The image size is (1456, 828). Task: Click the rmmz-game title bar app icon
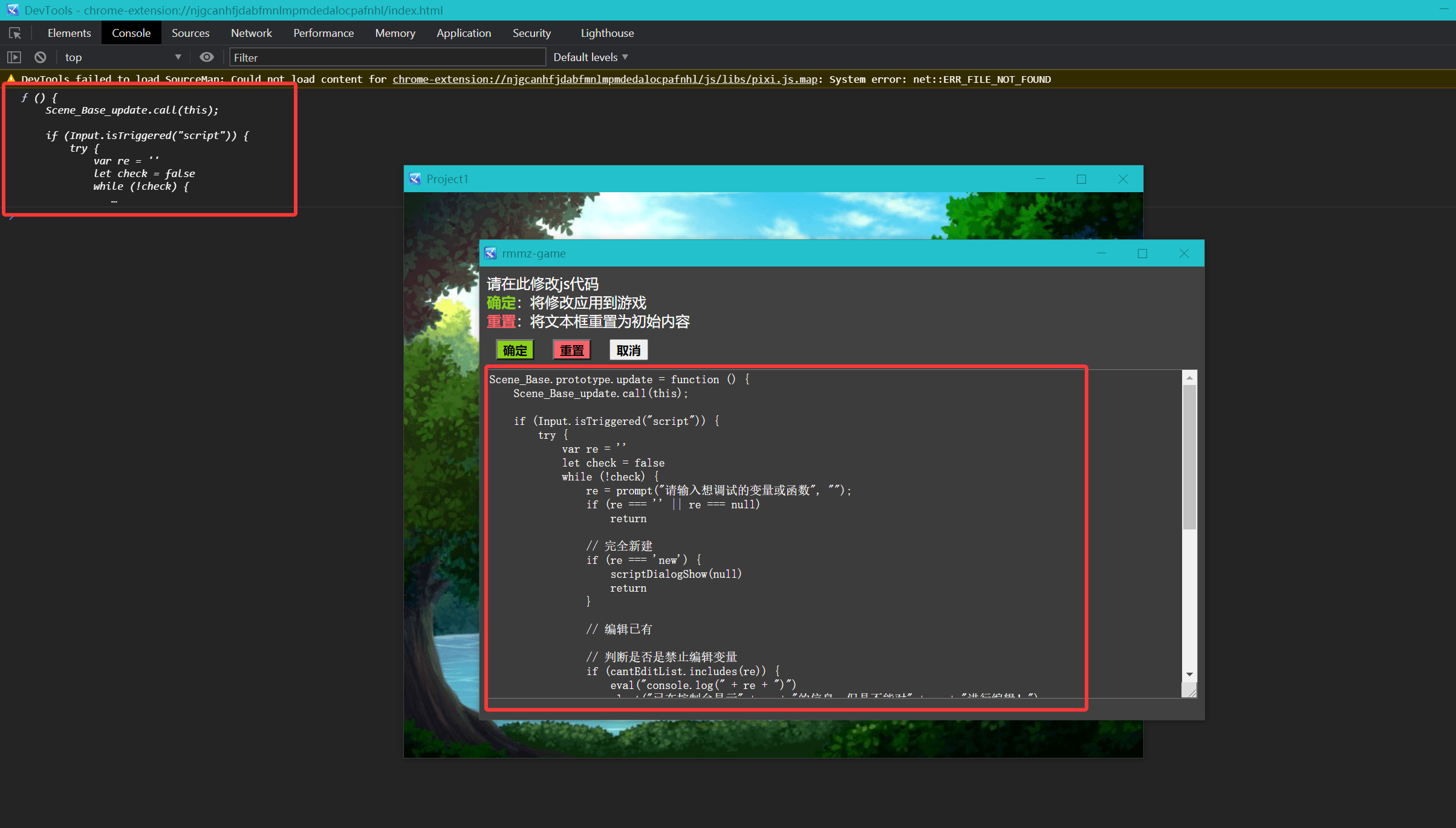coord(490,253)
